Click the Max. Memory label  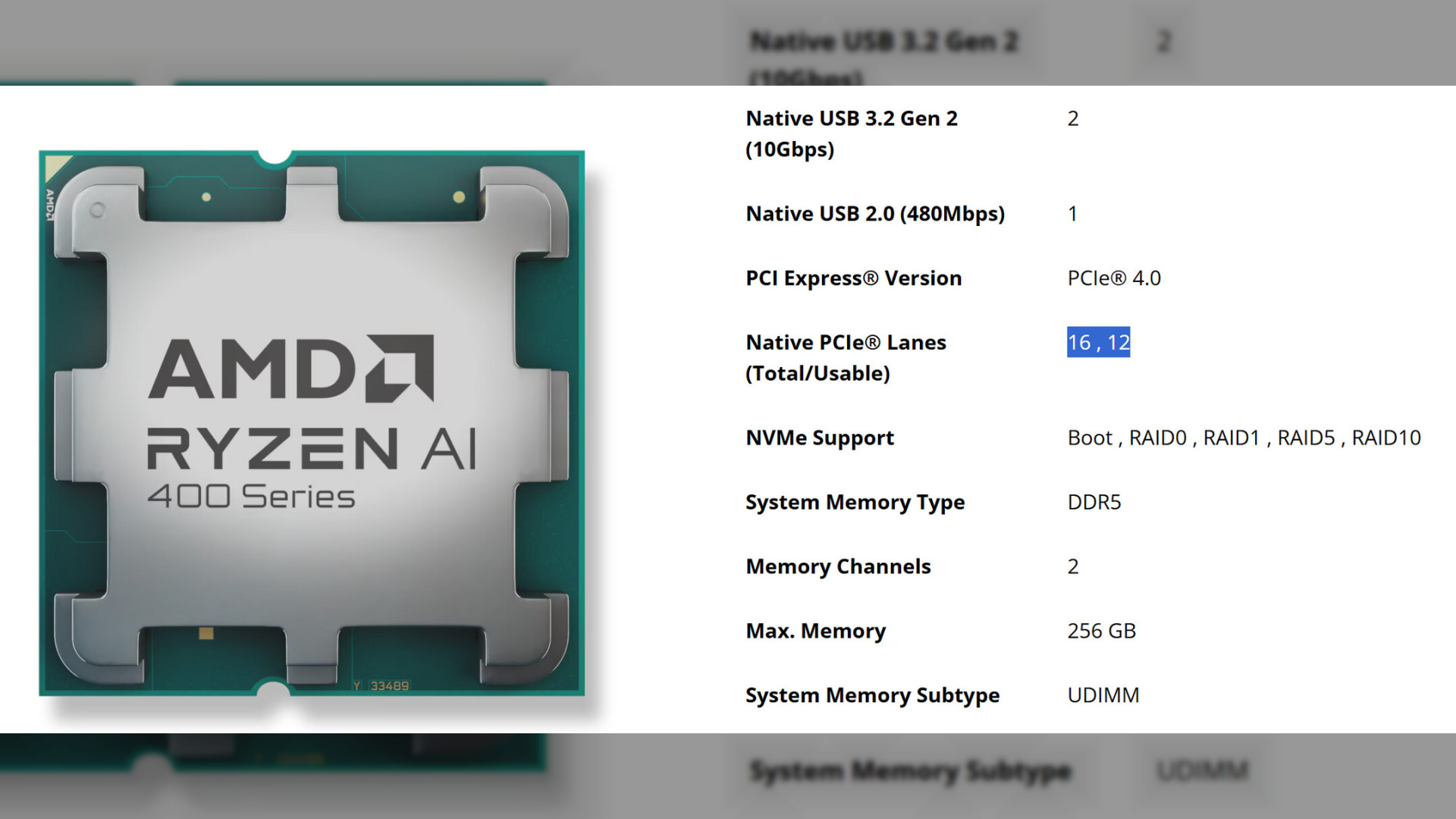pos(814,630)
